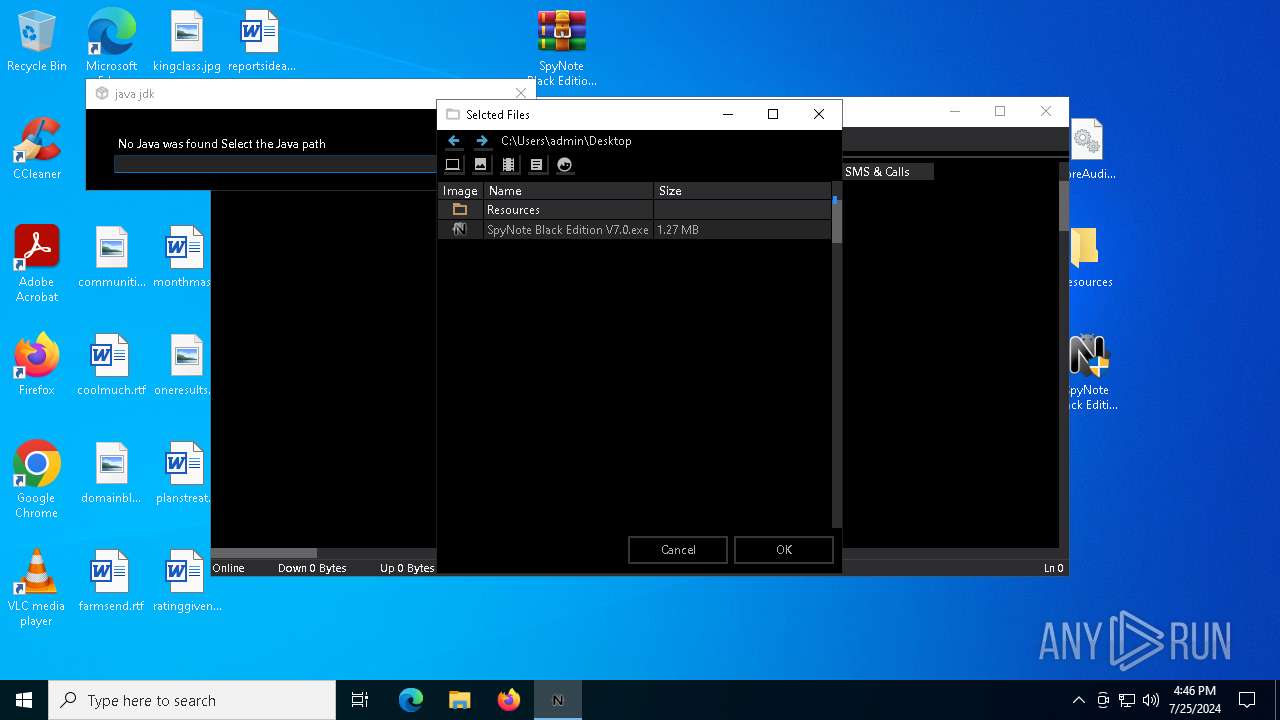Click the Image column header
This screenshot has height=720, width=1280.
(x=461, y=191)
